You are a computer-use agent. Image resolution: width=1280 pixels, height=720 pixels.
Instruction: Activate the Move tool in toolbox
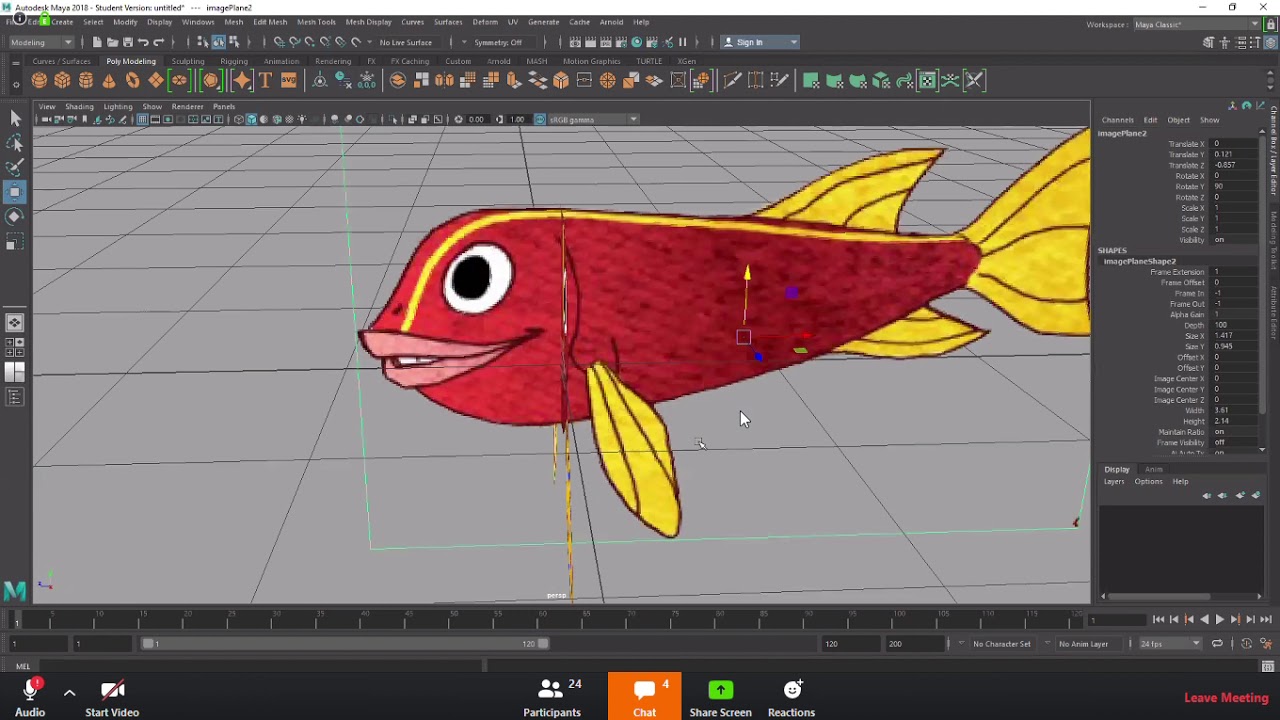[15, 192]
